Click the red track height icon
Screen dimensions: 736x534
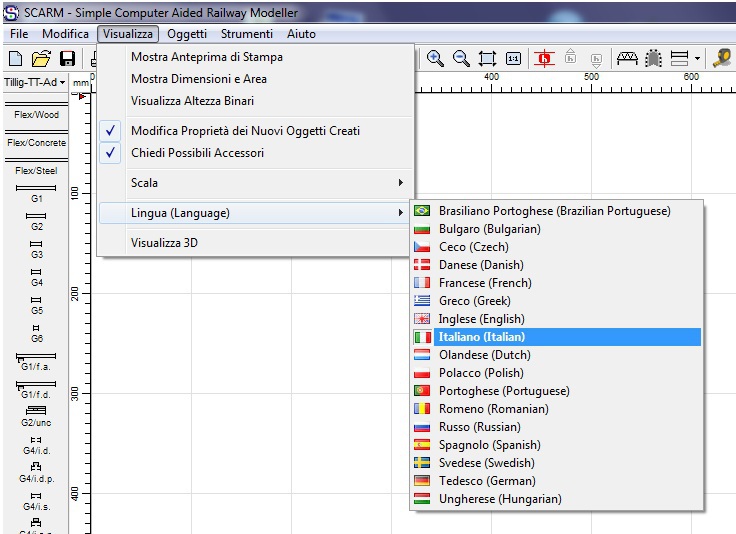[544, 59]
